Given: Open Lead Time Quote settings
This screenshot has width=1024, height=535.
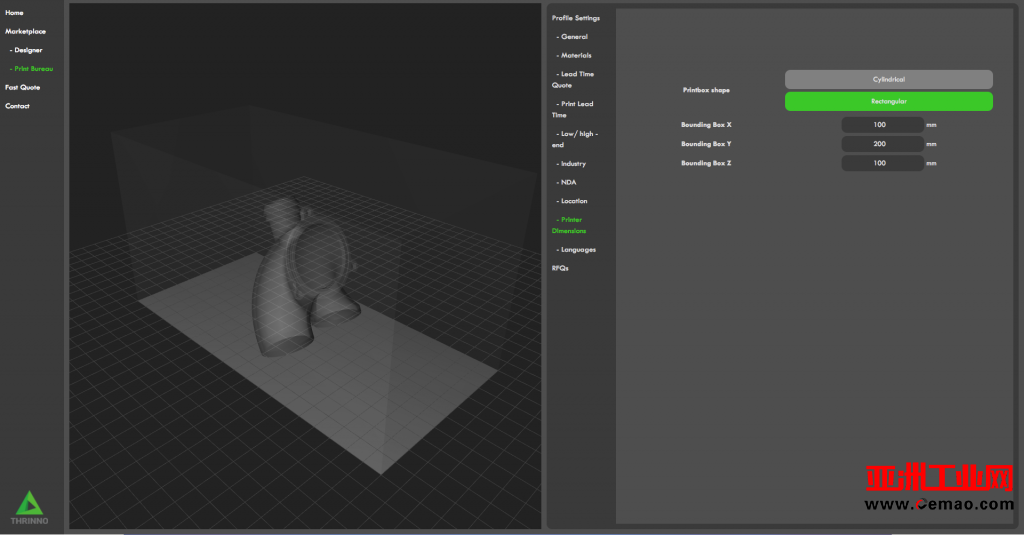Looking at the screenshot, I should (x=573, y=80).
